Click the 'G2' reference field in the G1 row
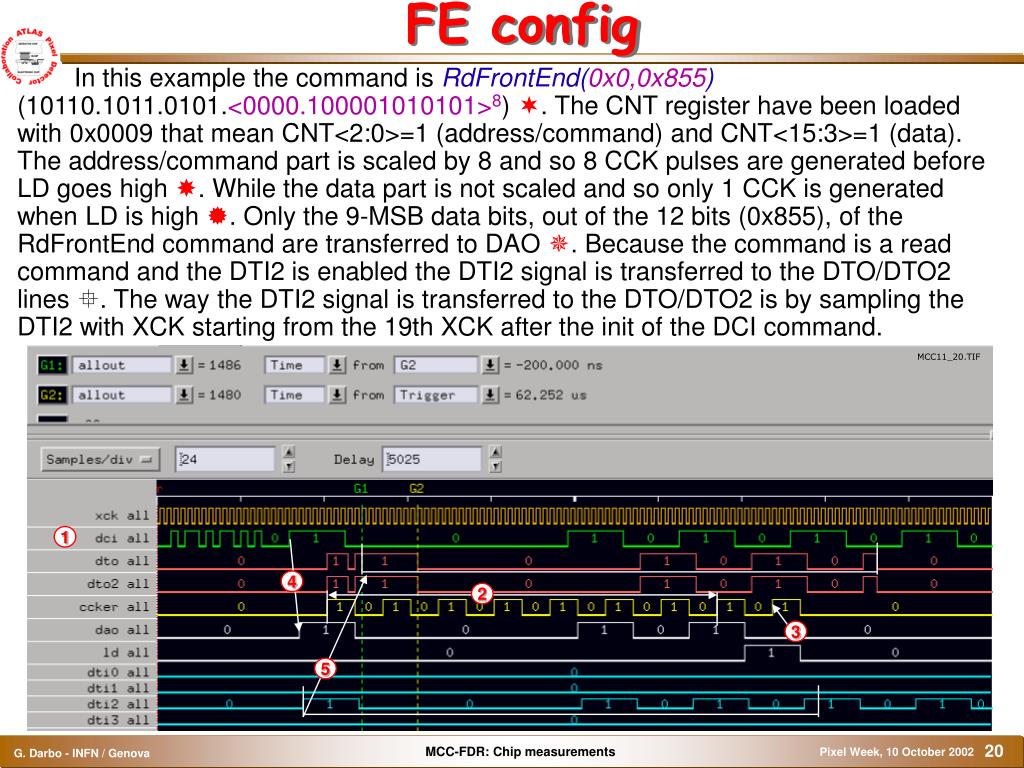The width and height of the screenshot is (1024, 768). click(435, 365)
